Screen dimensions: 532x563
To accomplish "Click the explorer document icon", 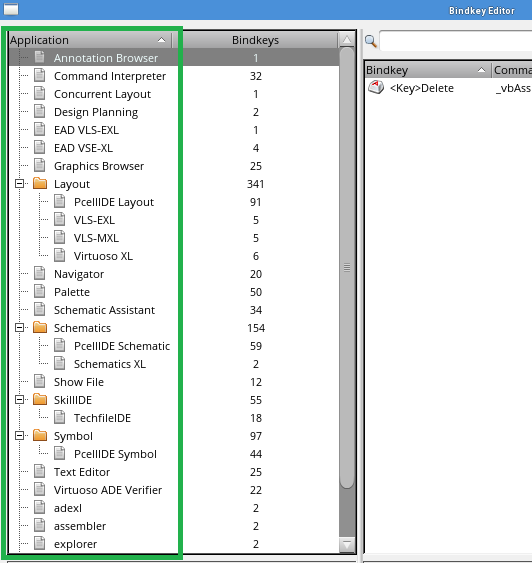I will [x=39, y=544].
